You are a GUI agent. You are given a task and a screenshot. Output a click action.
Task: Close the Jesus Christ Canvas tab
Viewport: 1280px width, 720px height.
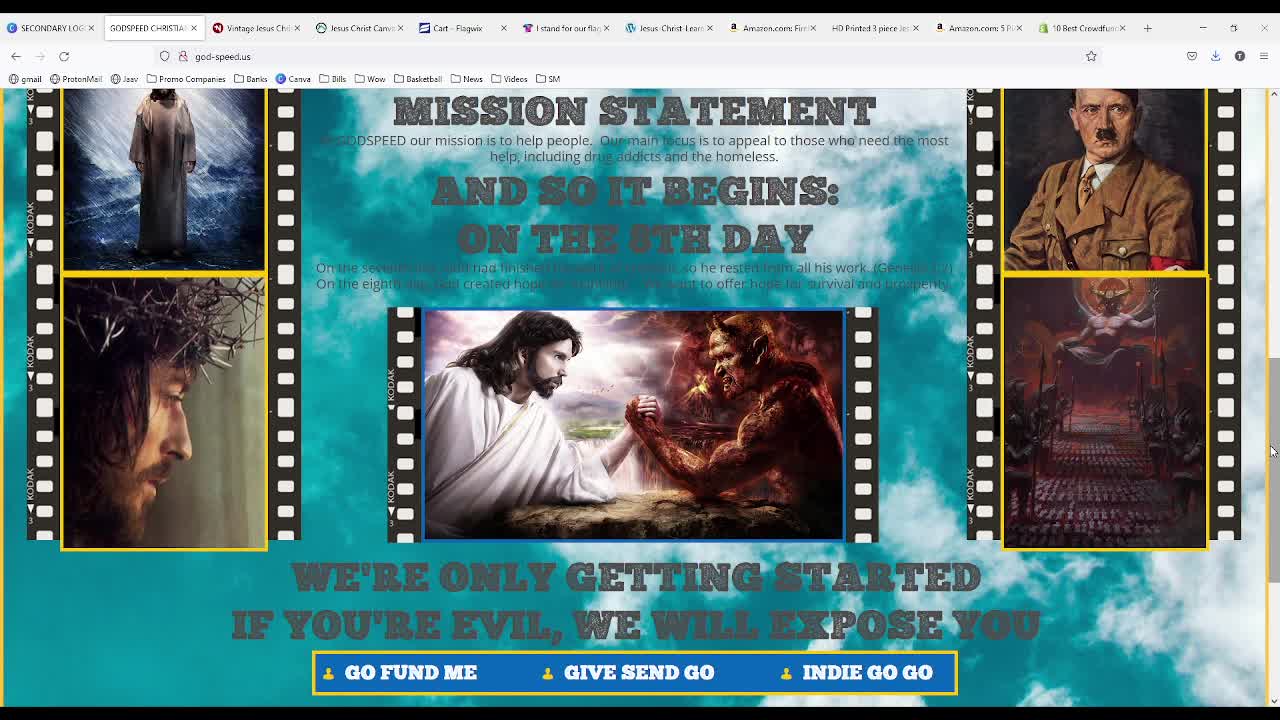point(400,28)
